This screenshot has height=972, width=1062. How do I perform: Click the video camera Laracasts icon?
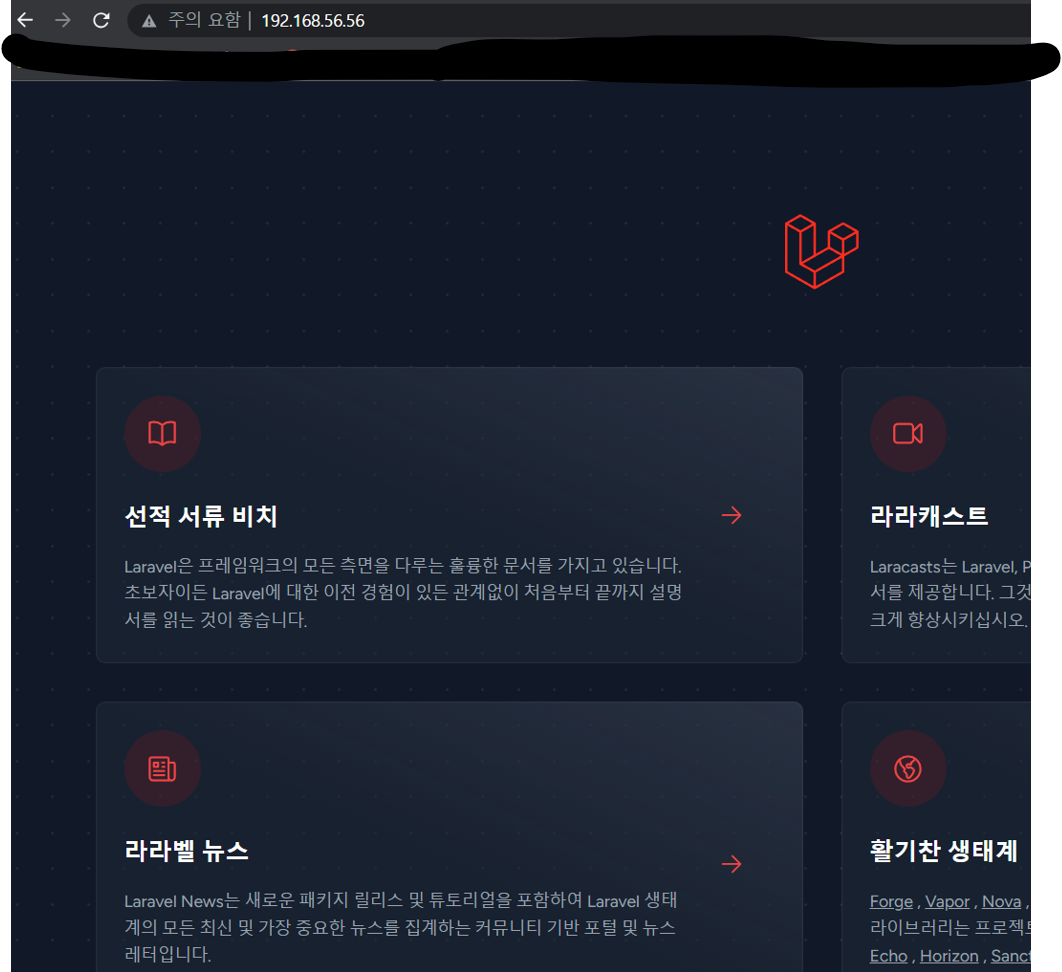click(908, 434)
